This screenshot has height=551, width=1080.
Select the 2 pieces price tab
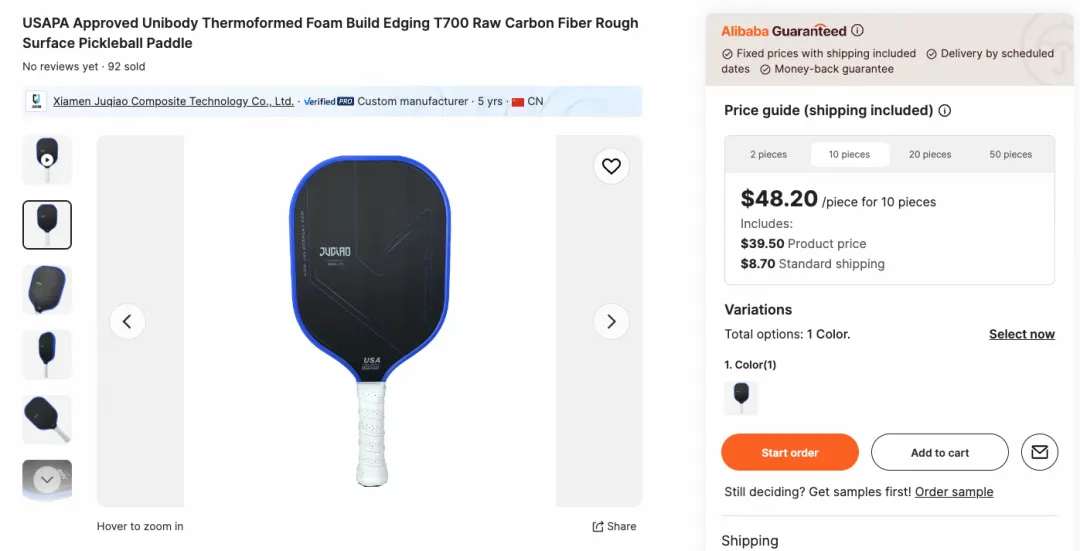tap(768, 155)
